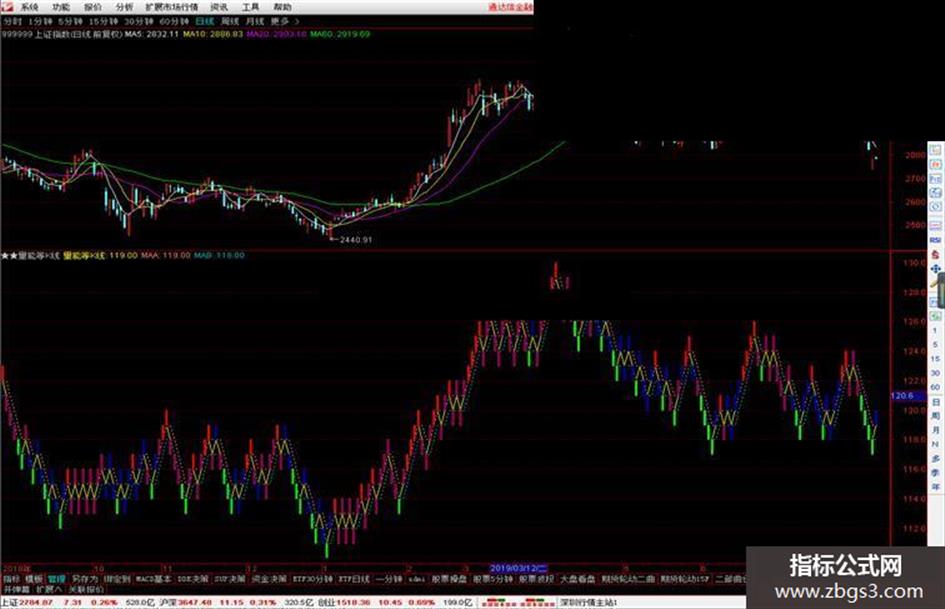Click the 通达信 app logo icon
The width and height of the screenshot is (945, 609).
tap(8, 6)
